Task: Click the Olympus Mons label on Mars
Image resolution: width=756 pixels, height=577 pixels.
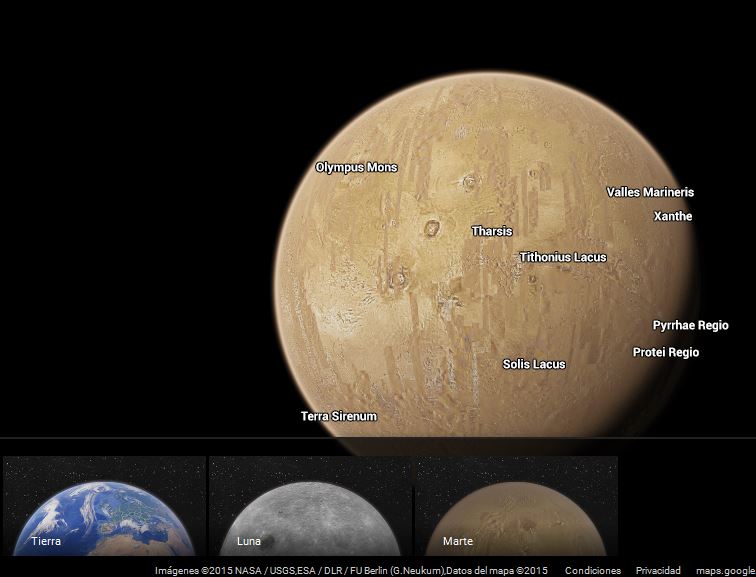Action: (356, 167)
